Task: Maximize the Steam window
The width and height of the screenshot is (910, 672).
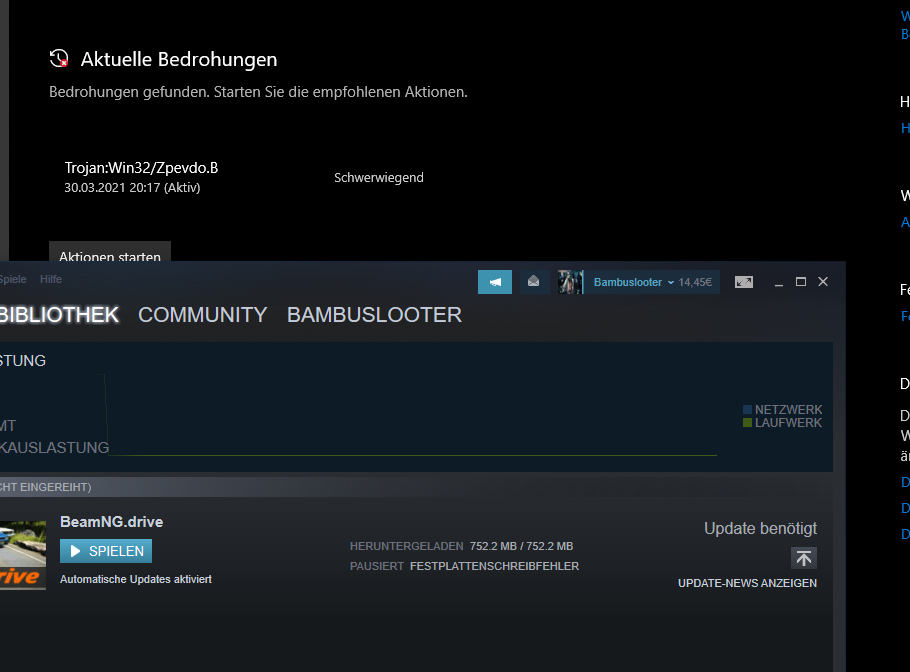Action: pyautogui.click(x=801, y=282)
